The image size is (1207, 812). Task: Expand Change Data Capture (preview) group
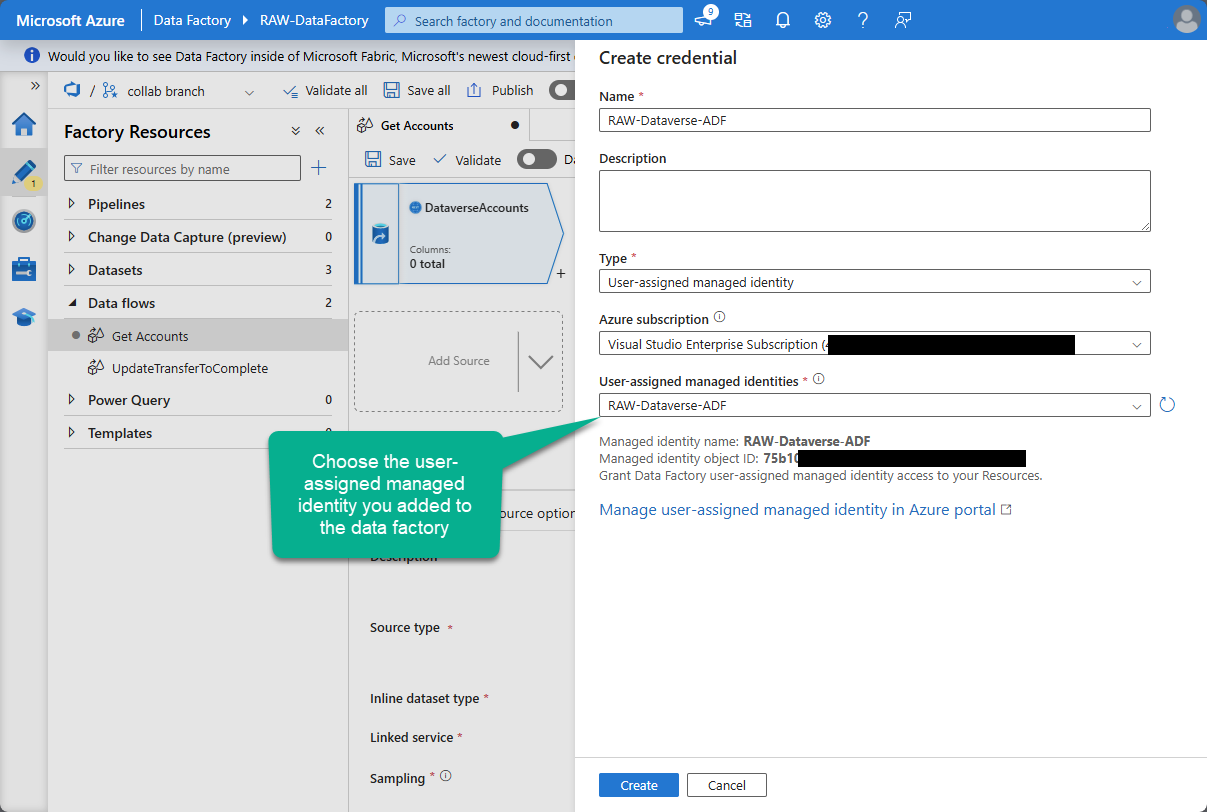click(x=71, y=237)
